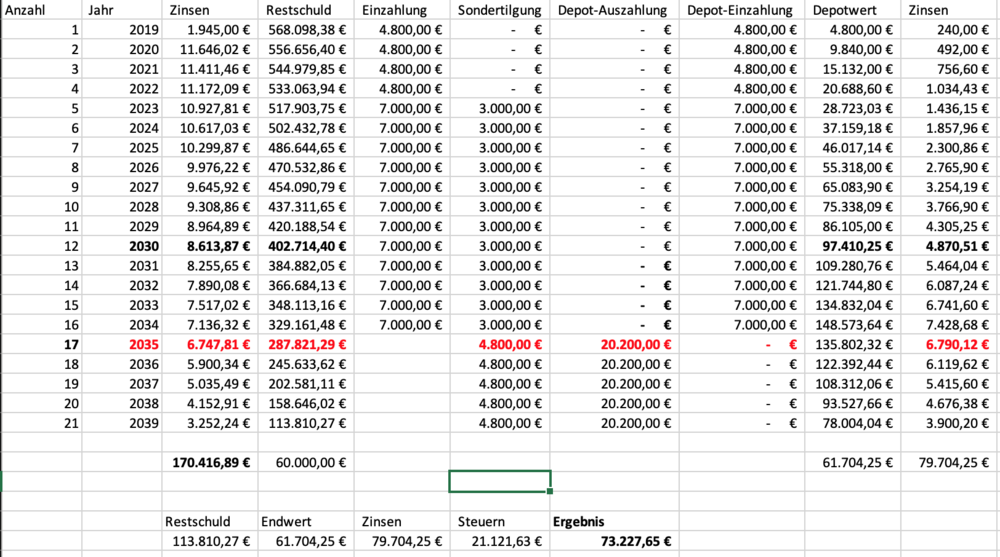
Task: Select the Anzahl column header cell
Action: click(41, 10)
